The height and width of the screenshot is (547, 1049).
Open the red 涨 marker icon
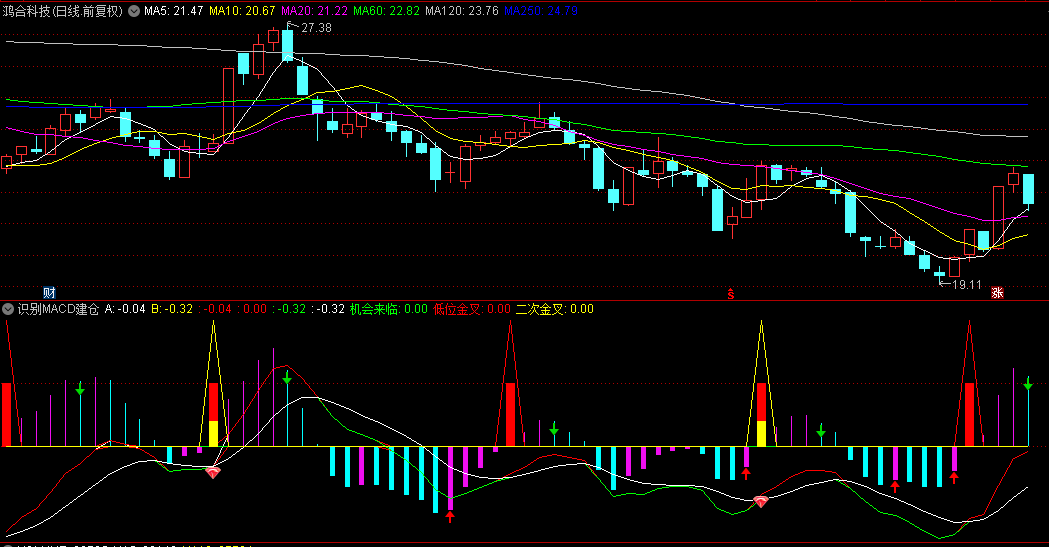coord(997,292)
